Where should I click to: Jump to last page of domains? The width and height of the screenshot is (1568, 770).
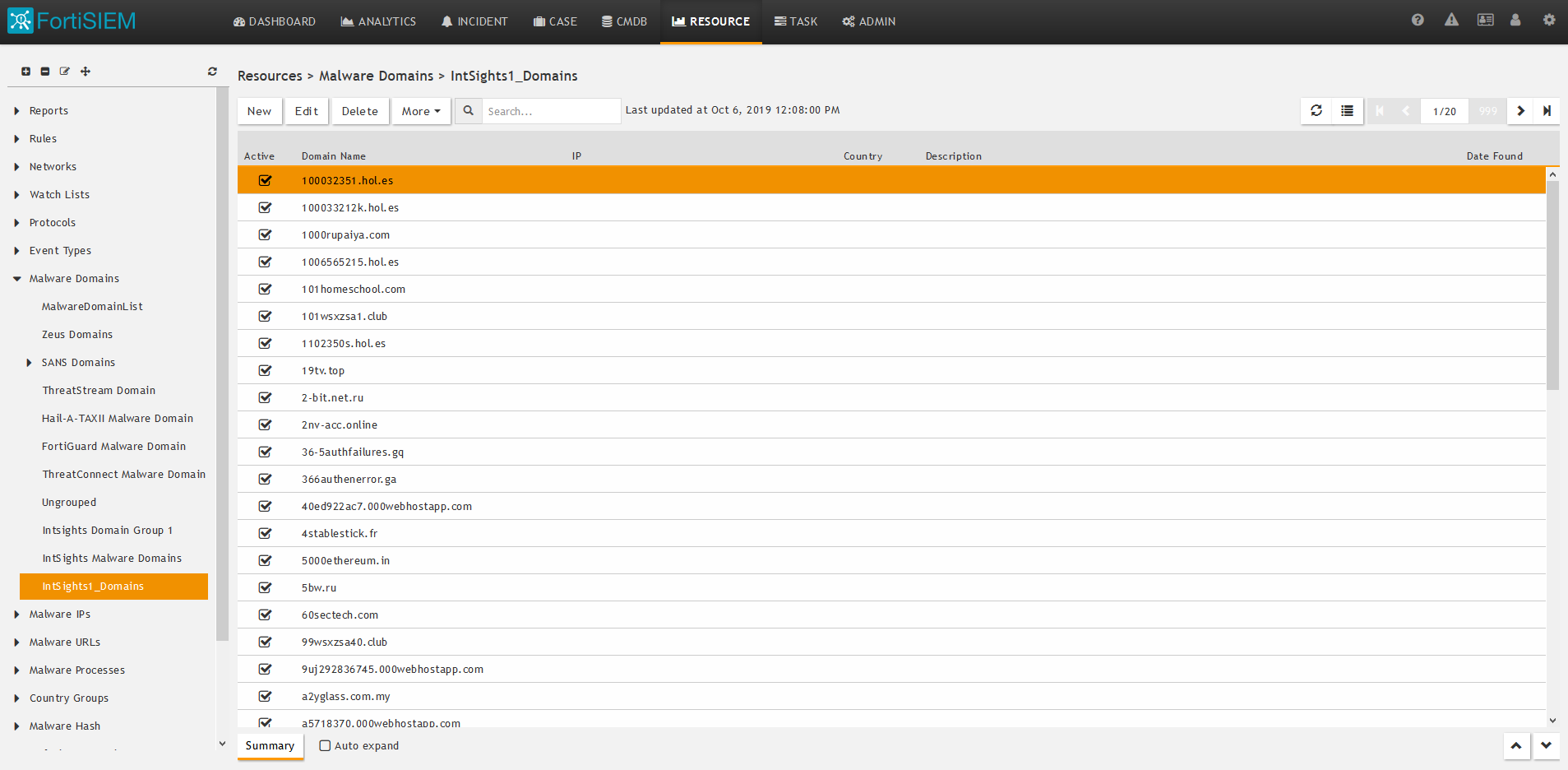pos(1547,111)
